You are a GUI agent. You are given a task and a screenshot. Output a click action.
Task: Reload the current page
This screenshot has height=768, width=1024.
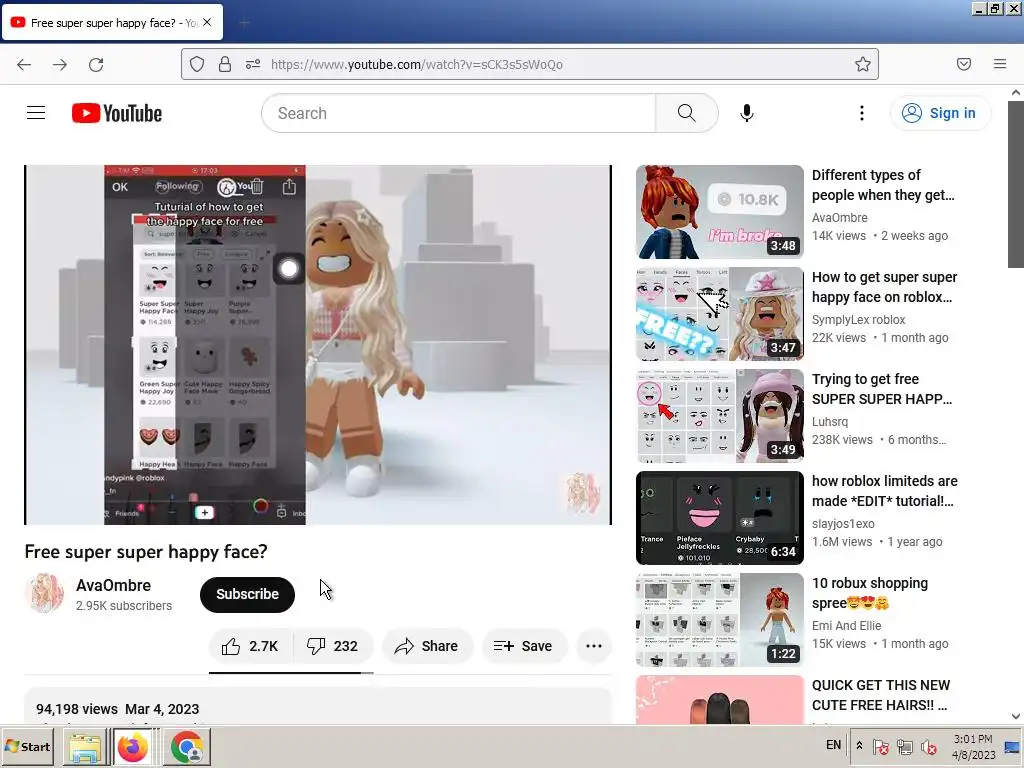coord(96,64)
